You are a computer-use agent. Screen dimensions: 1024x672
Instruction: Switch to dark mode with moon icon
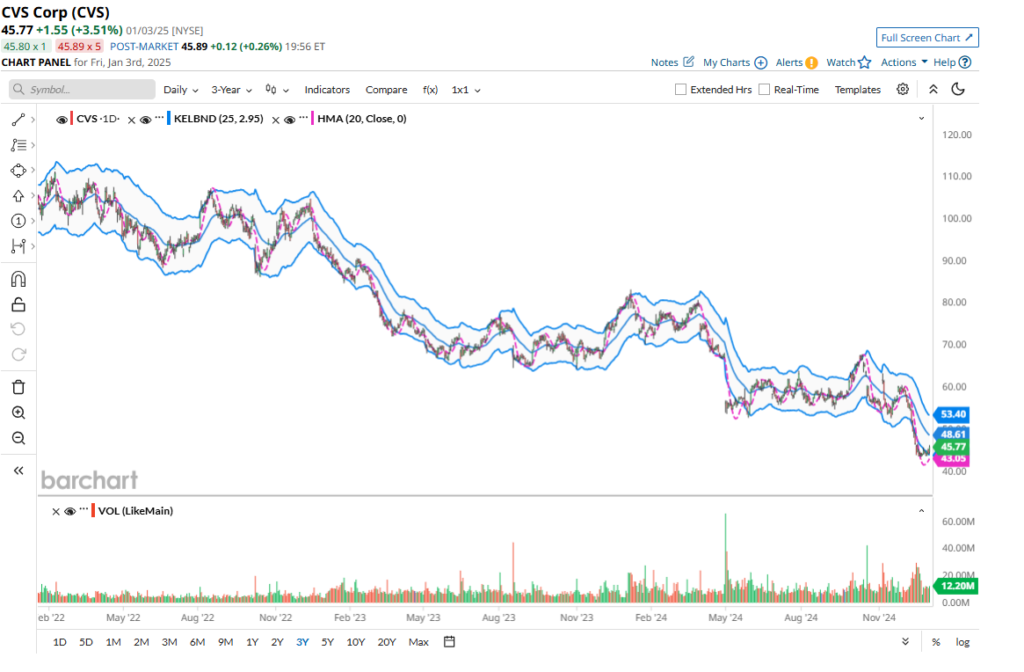tap(958, 89)
